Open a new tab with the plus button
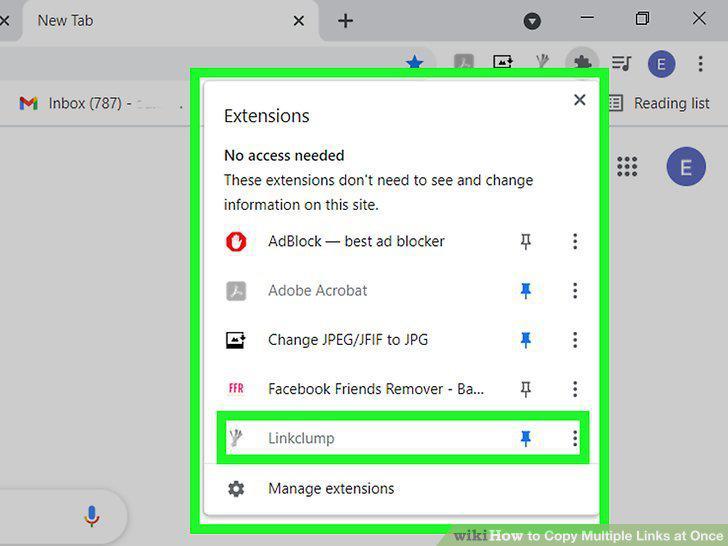The width and height of the screenshot is (728, 546). click(x=345, y=20)
